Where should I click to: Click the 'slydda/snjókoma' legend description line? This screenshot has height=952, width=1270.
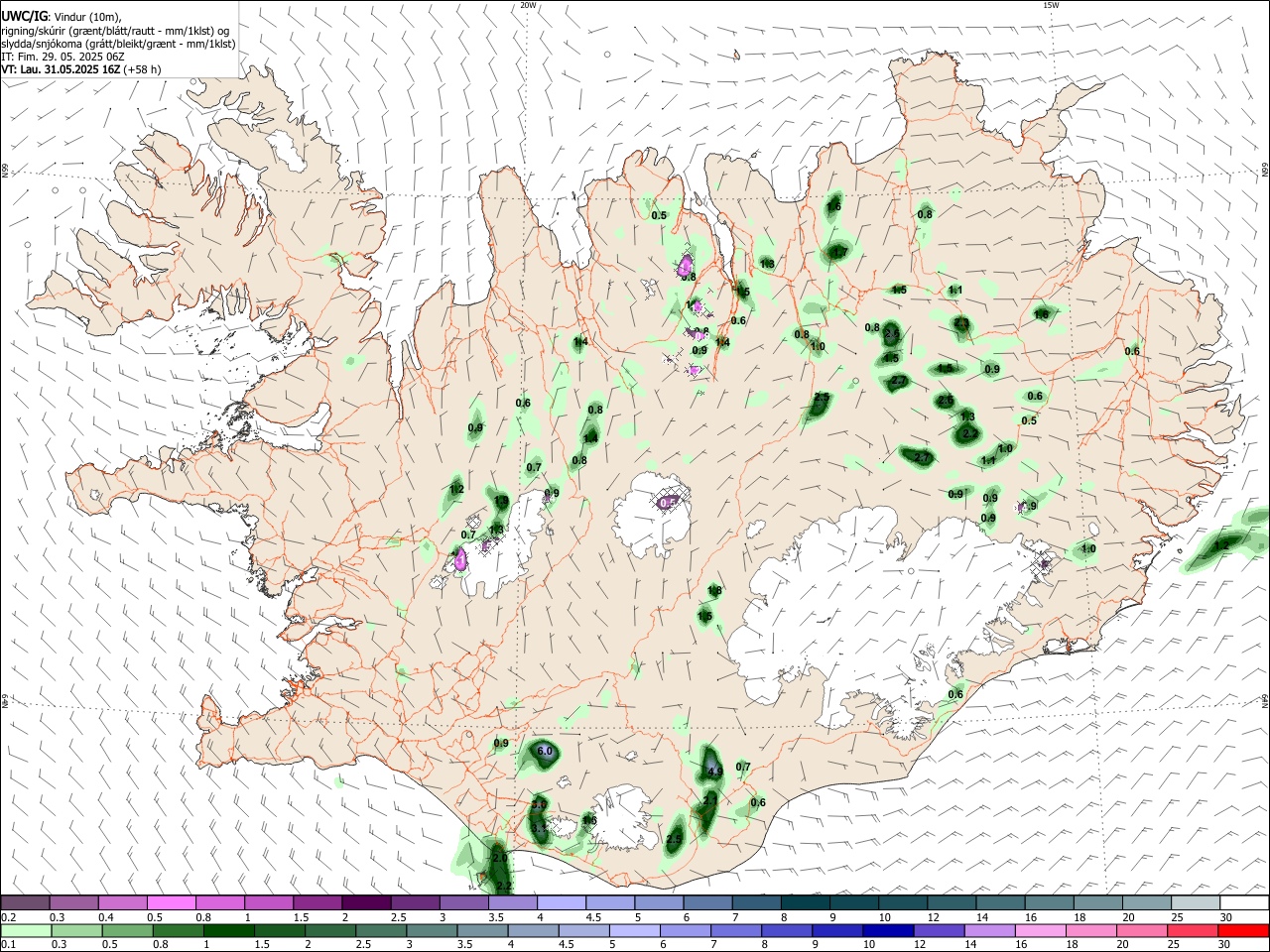[x=118, y=44]
